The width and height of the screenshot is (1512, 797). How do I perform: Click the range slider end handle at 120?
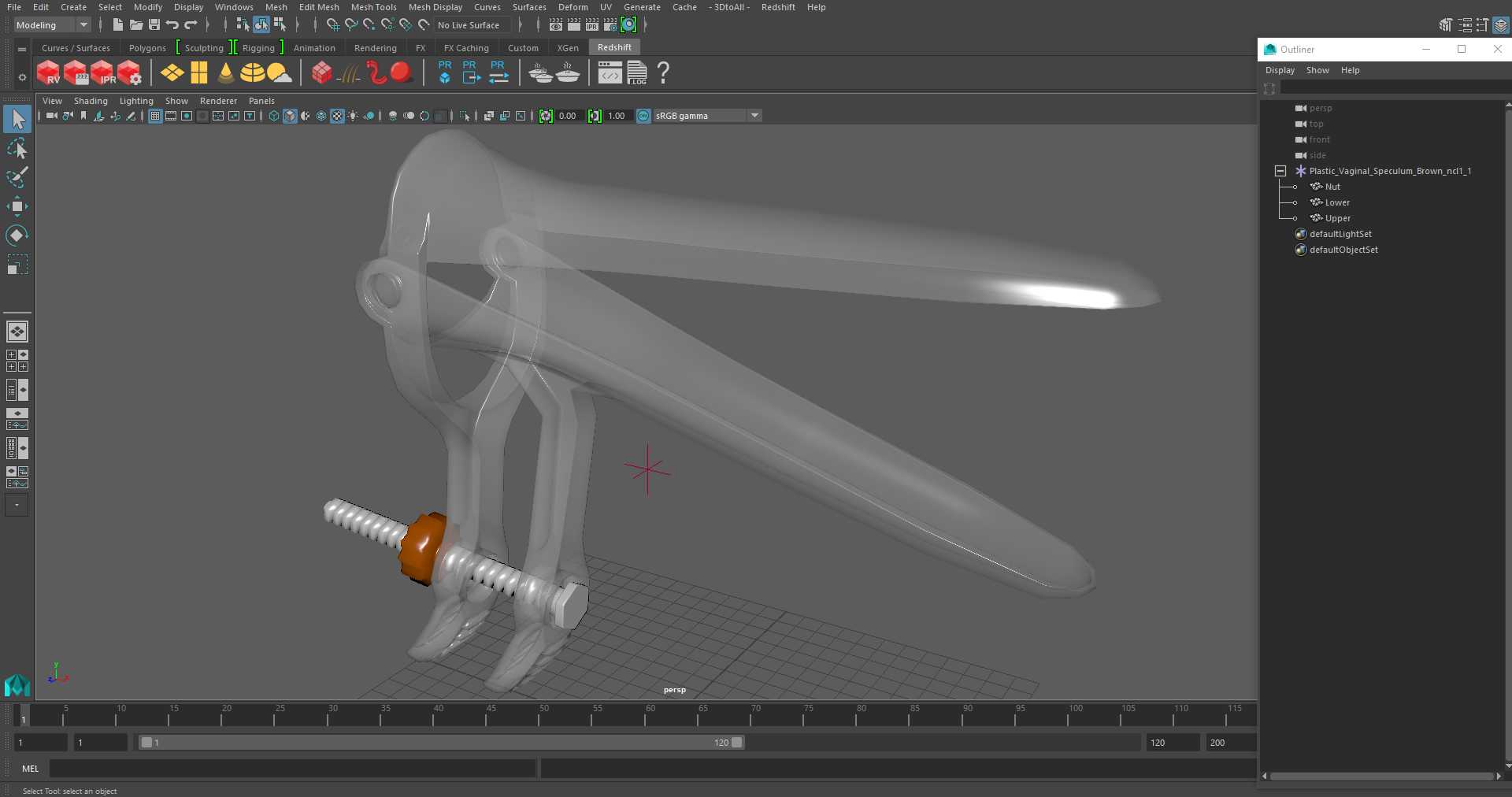737,743
